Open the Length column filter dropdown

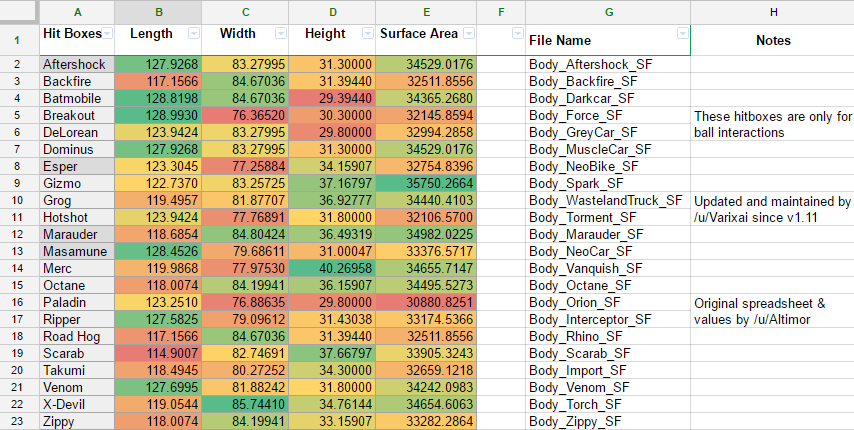point(194,34)
